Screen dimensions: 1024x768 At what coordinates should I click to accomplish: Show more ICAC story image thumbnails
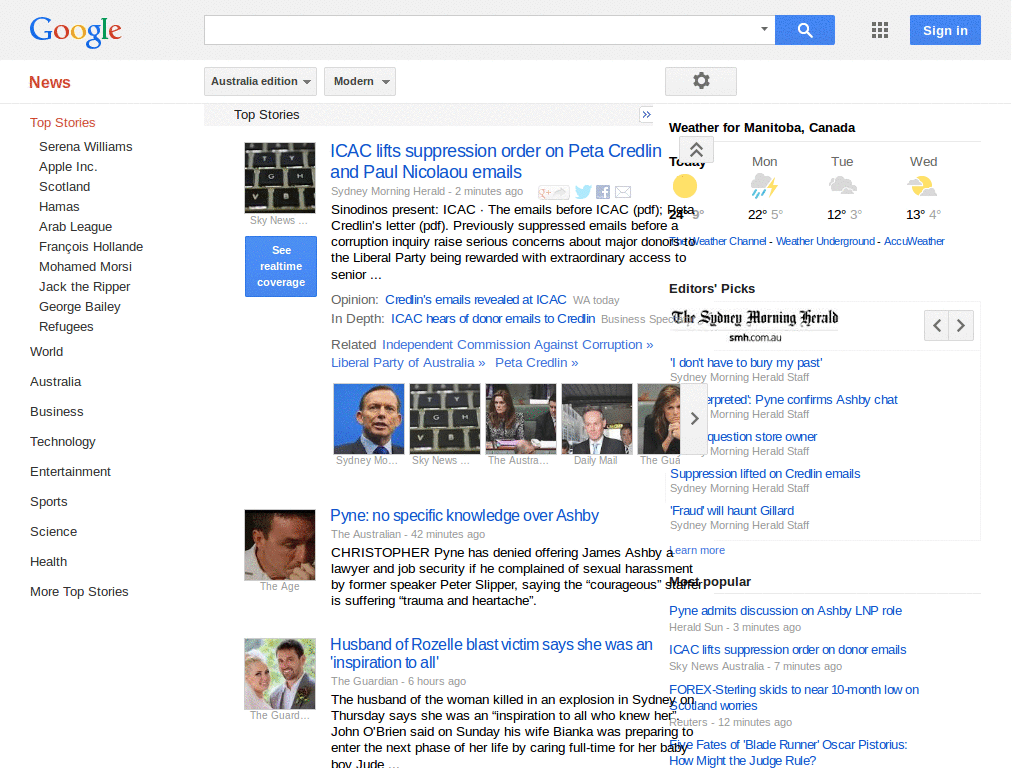(x=694, y=419)
